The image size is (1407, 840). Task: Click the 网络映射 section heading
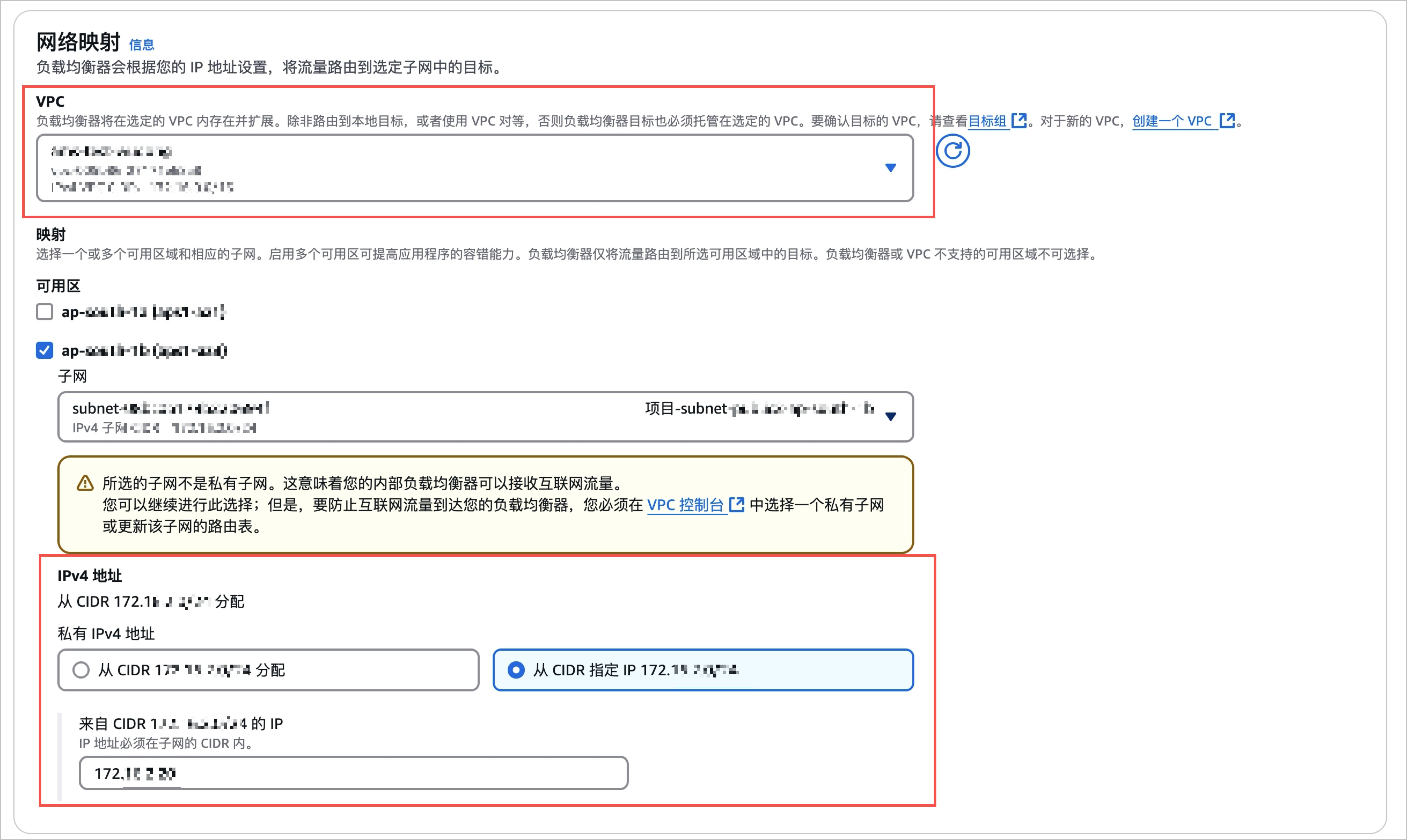(x=78, y=42)
